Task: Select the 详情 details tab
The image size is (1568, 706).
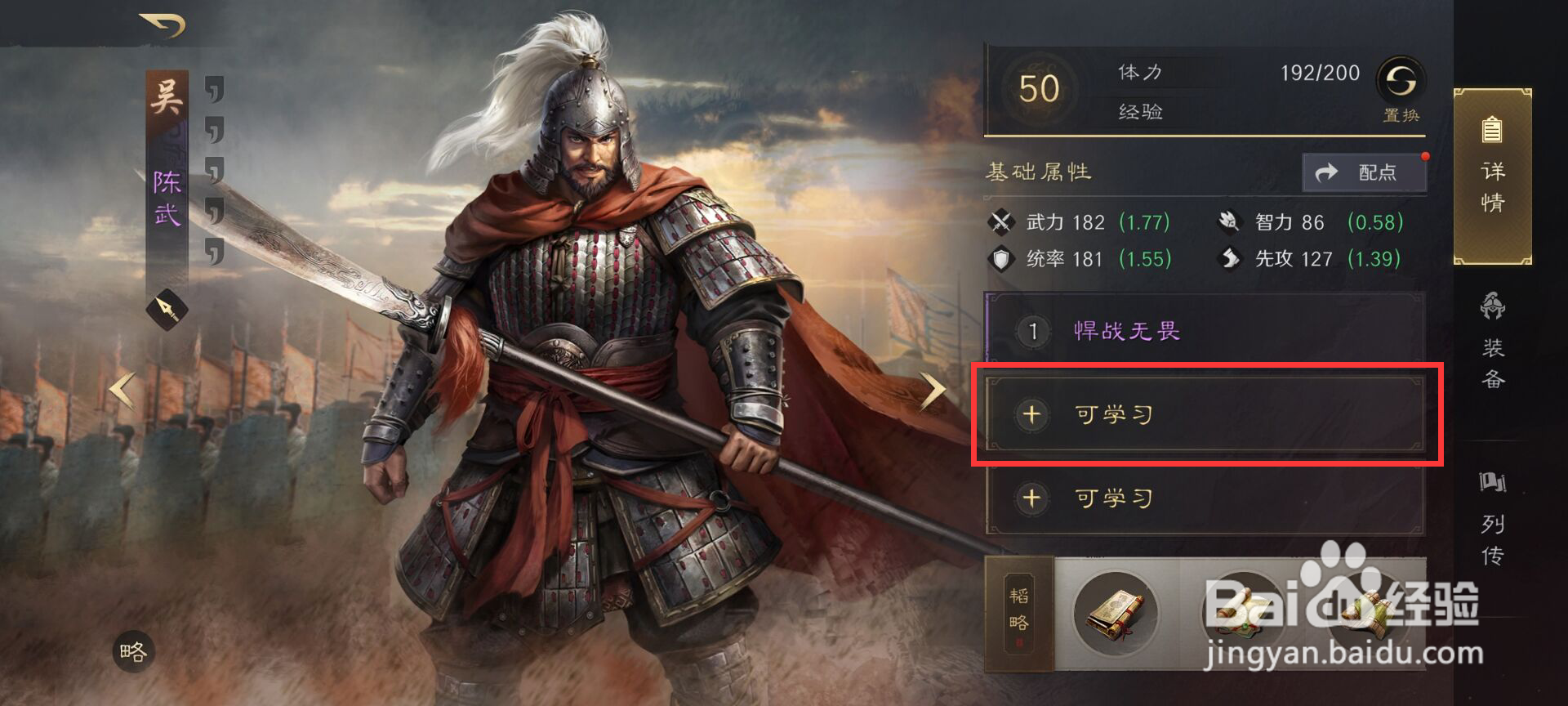Action: point(1493,176)
